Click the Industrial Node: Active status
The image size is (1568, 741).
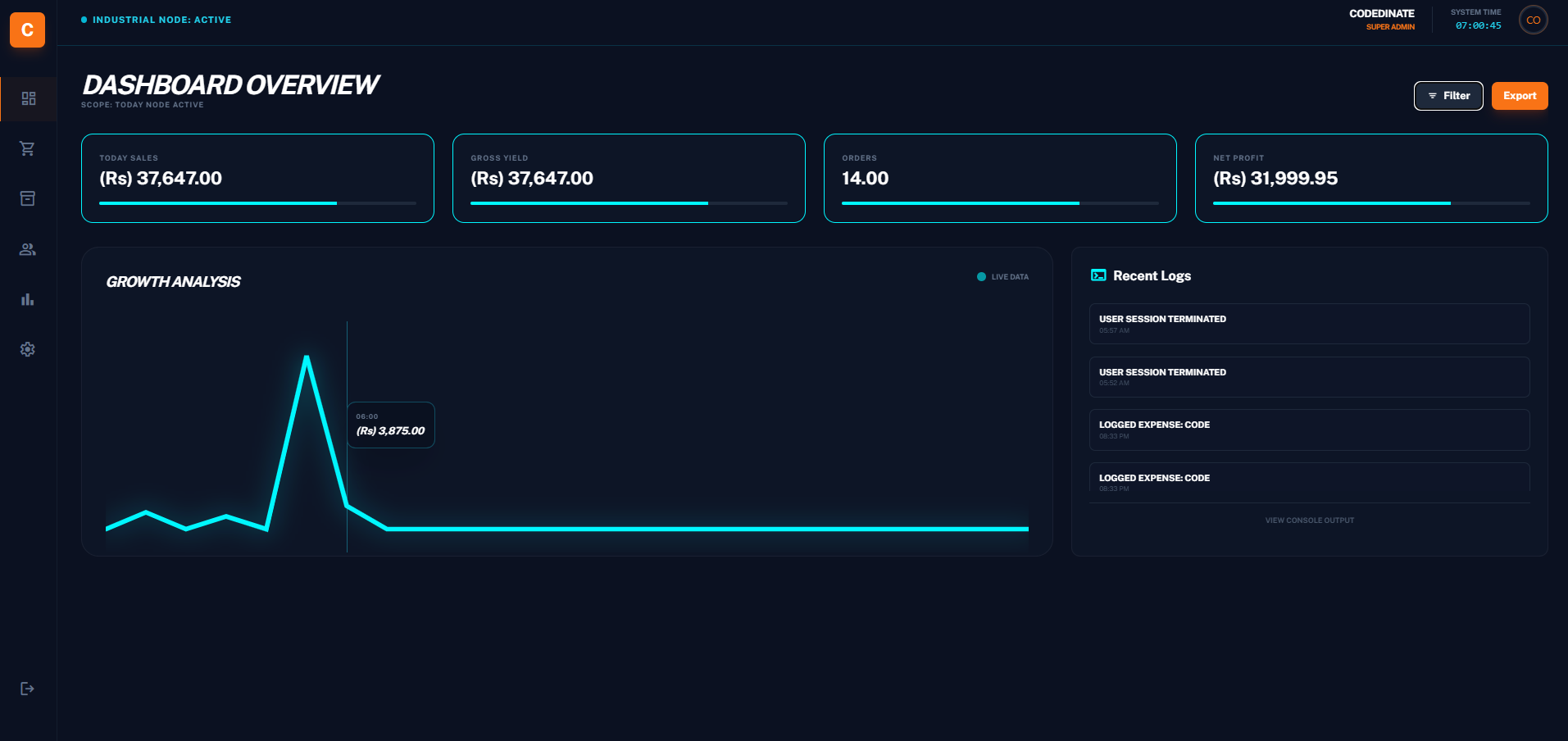coord(157,20)
